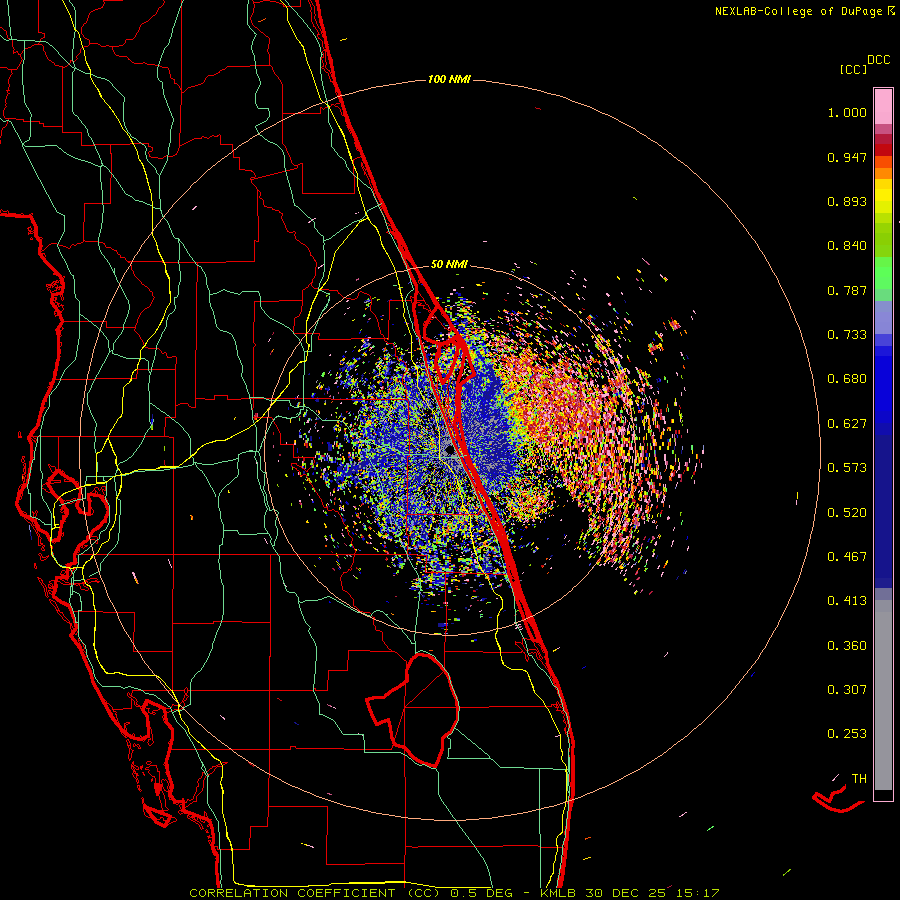Image resolution: width=900 pixels, height=900 pixels.
Task: Click the 0.680 legend value
Action: tap(847, 379)
